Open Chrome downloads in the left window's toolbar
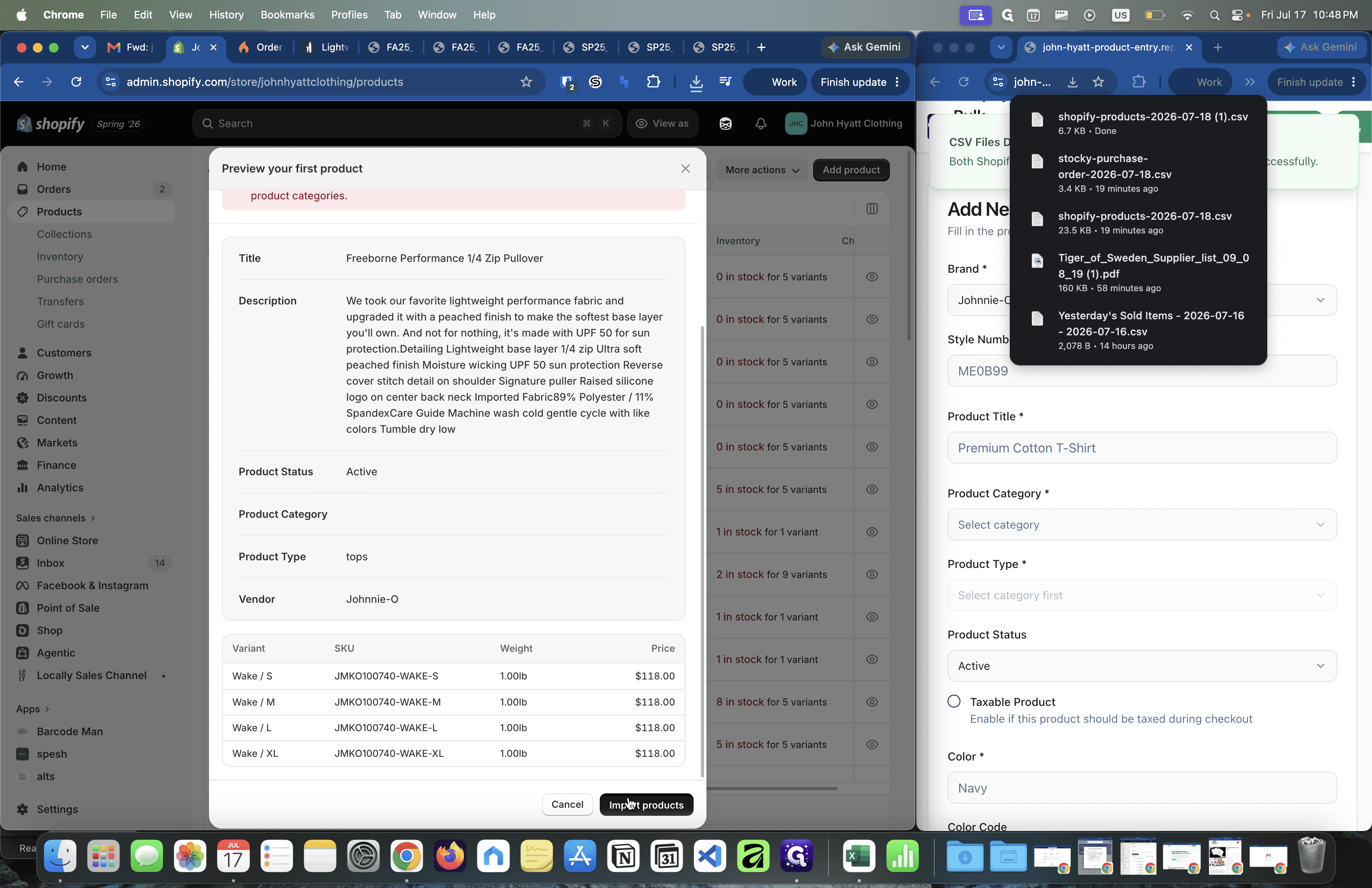The width and height of the screenshot is (1372, 888). tap(696, 82)
